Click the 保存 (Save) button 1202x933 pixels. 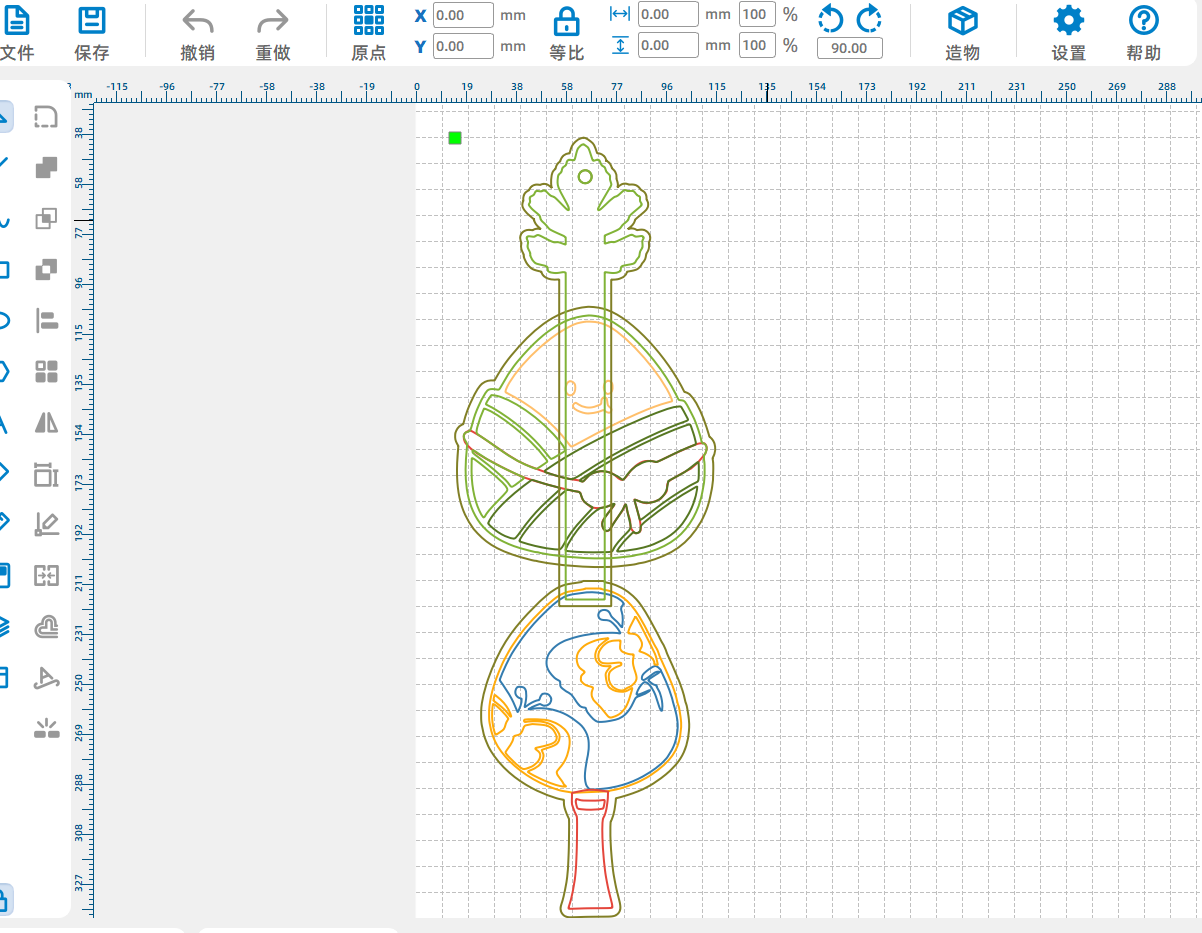[92, 32]
